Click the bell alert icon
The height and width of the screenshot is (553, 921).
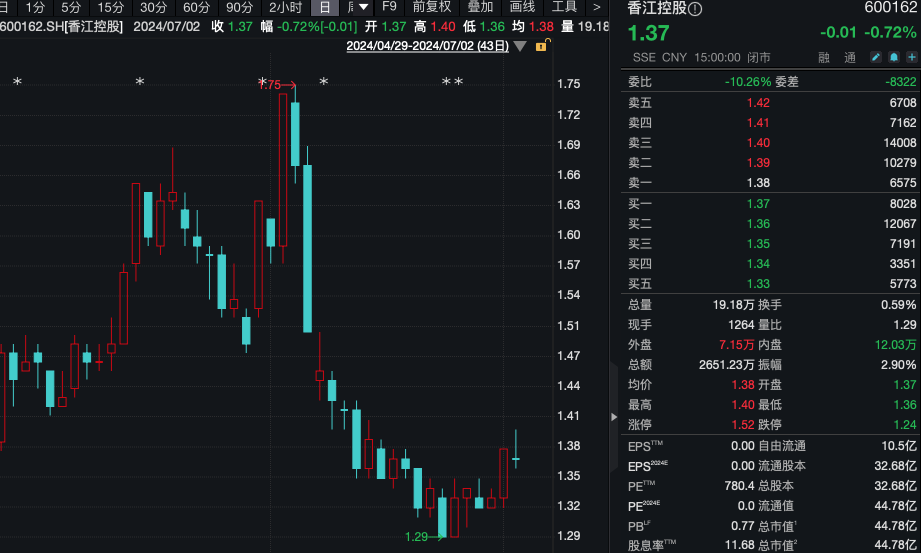point(894,58)
